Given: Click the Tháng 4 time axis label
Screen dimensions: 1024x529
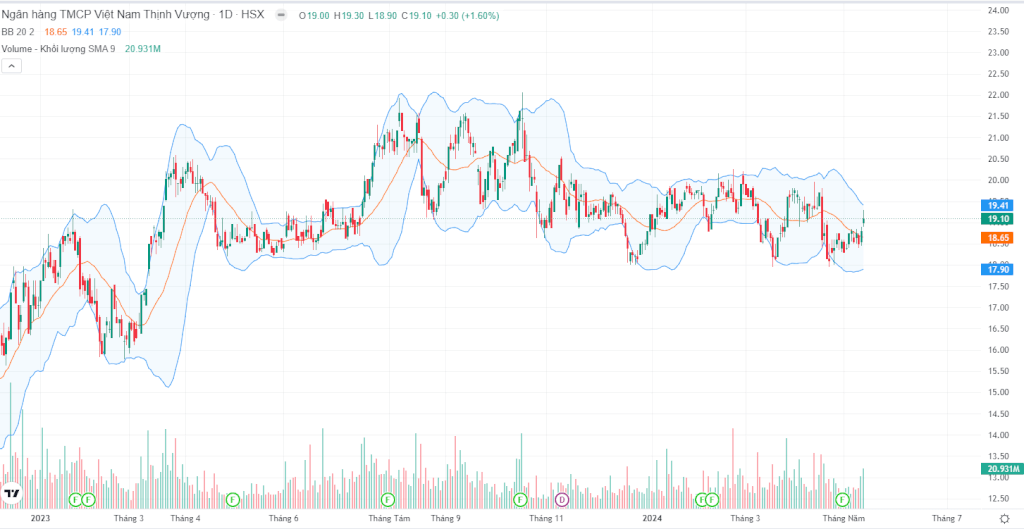Looking at the screenshot, I should click(185, 519).
